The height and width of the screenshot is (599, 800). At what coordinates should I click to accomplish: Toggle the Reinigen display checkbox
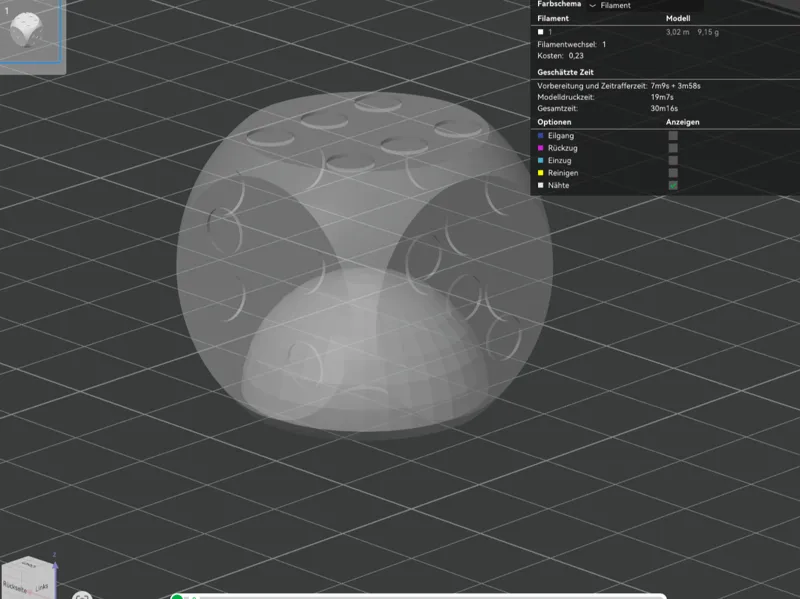click(673, 173)
